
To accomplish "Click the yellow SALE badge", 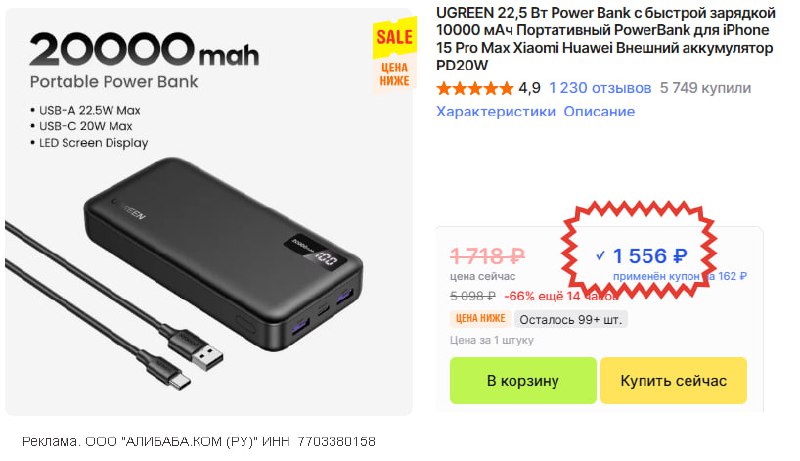I will point(393,38).
